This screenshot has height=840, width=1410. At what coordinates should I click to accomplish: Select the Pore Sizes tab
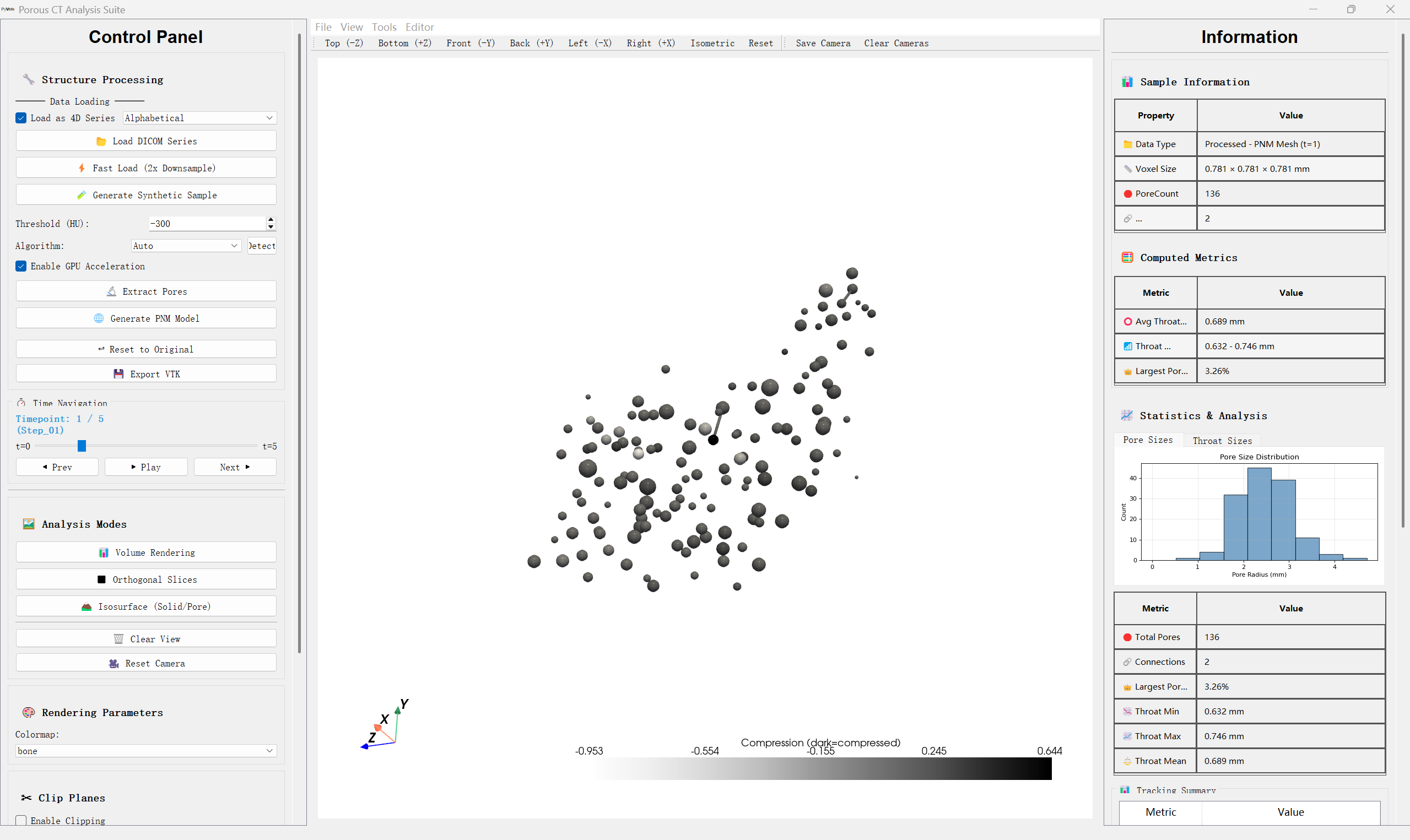1148,440
